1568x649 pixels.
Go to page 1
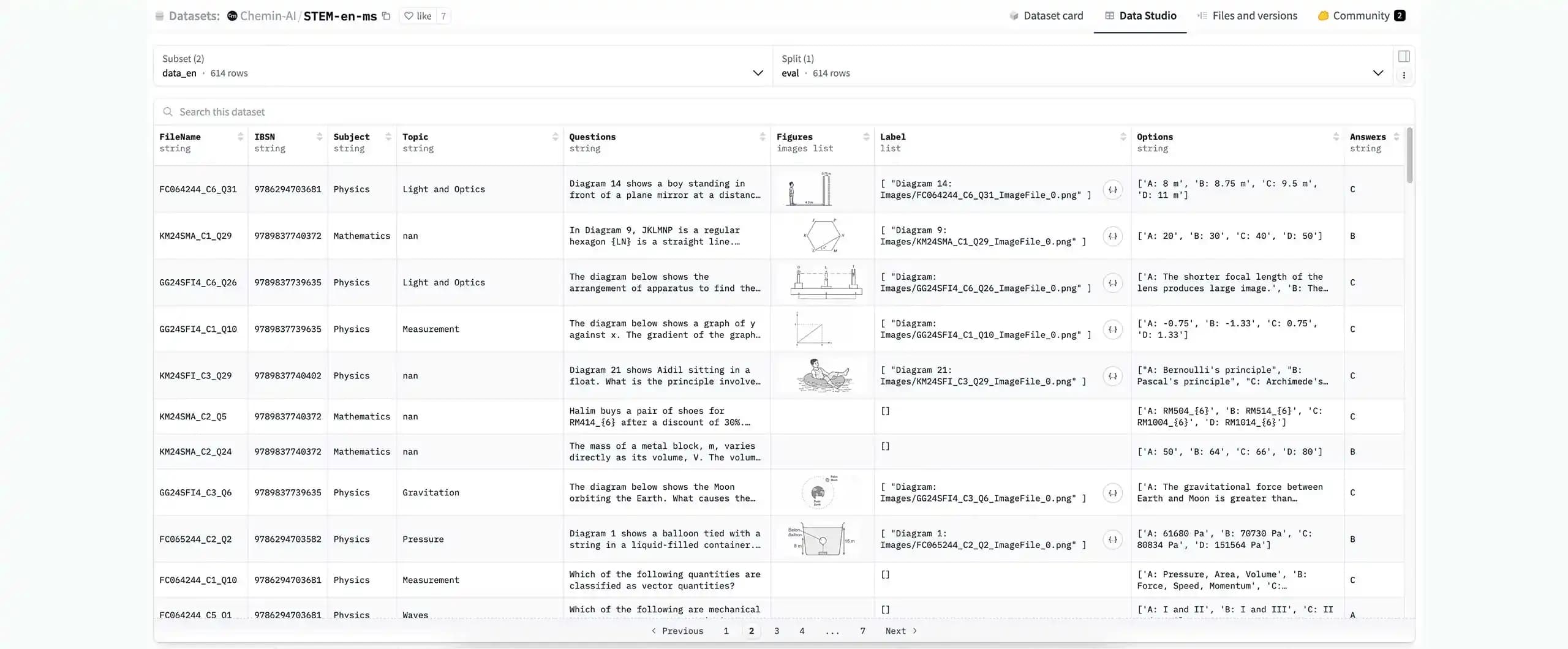click(726, 631)
